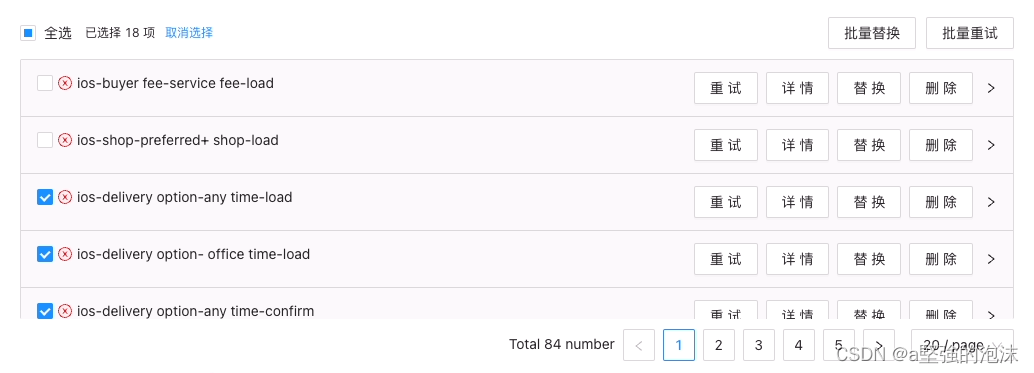This screenshot has width=1034, height=373.
Task: Click red error icon for ios-shop-preferred+ shop-load
Action: [x=65, y=140]
